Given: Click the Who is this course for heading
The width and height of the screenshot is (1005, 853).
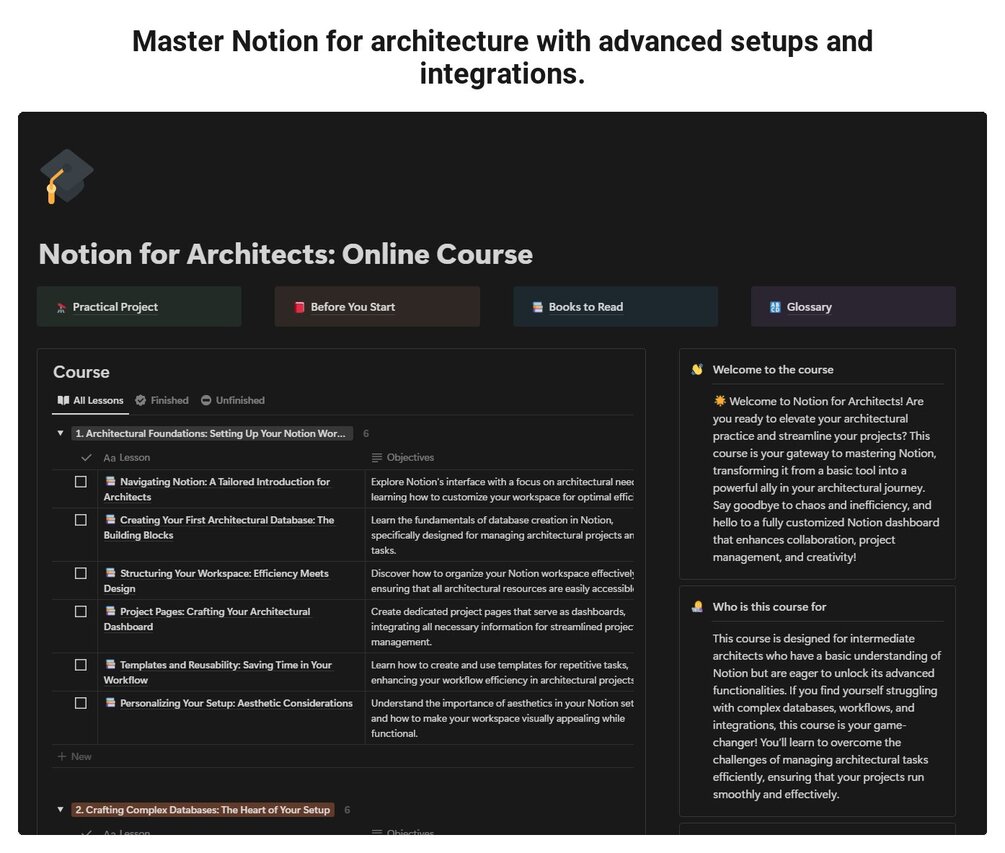Looking at the screenshot, I should 769,607.
